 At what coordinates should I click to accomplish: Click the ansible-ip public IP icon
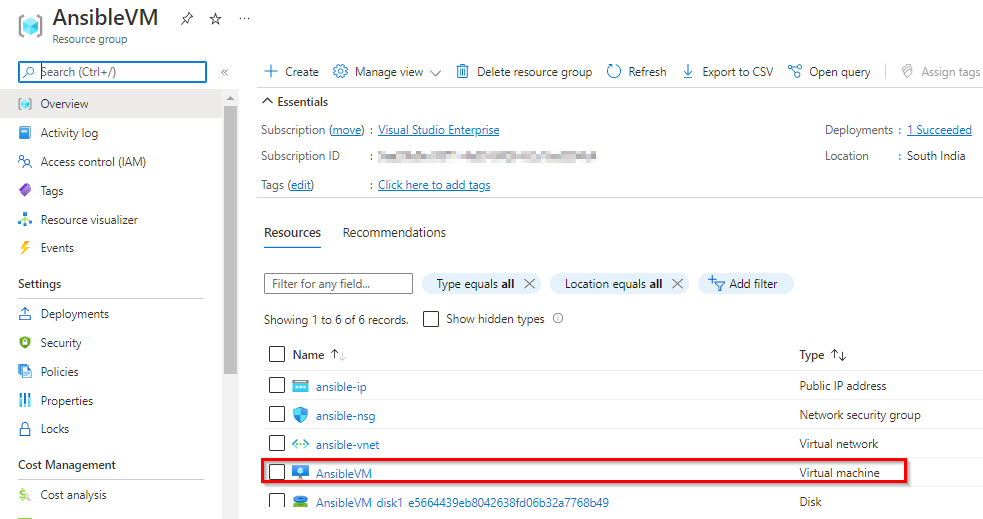pyautogui.click(x=300, y=386)
